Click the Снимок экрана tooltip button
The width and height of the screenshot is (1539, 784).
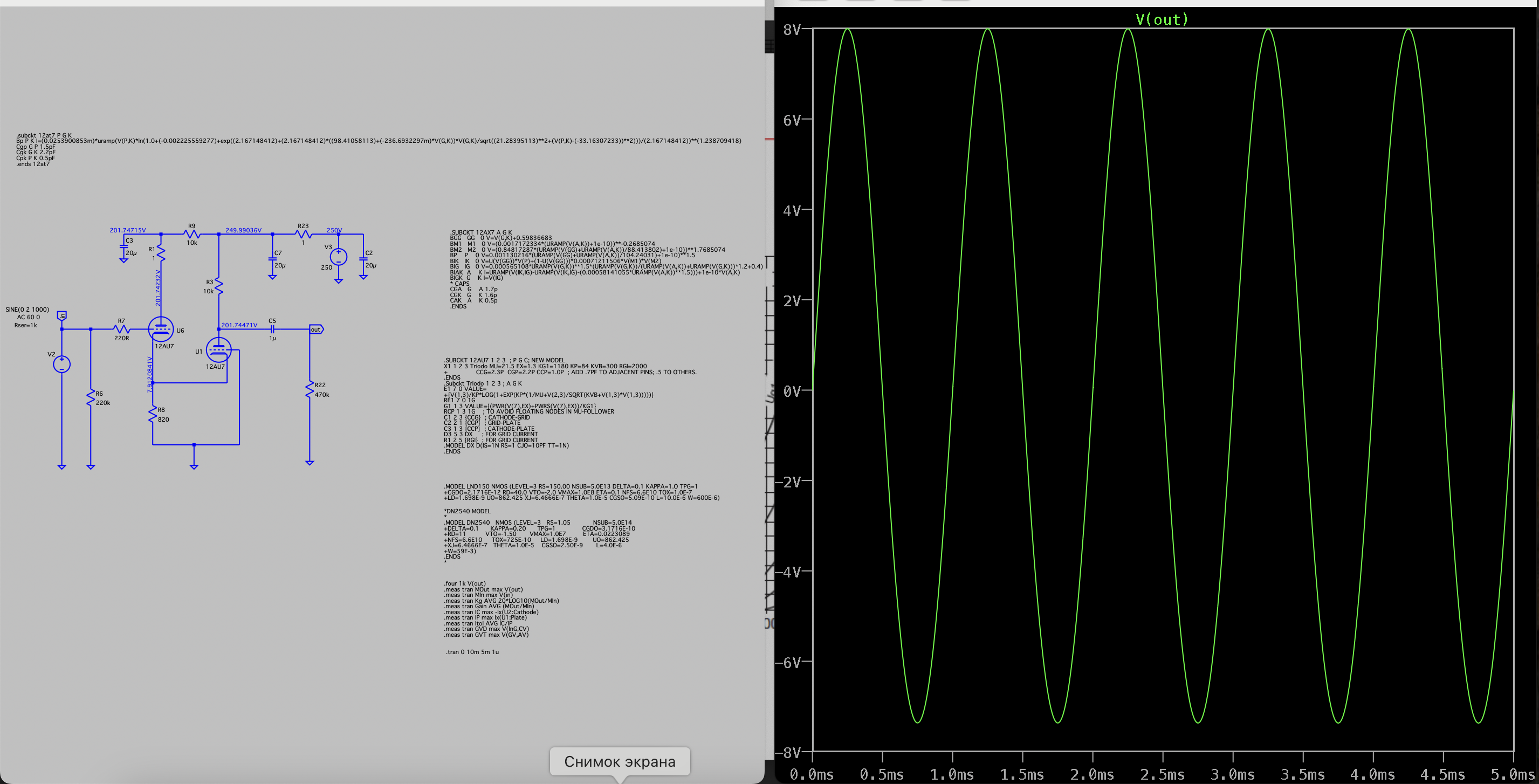(x=620, y=761)
